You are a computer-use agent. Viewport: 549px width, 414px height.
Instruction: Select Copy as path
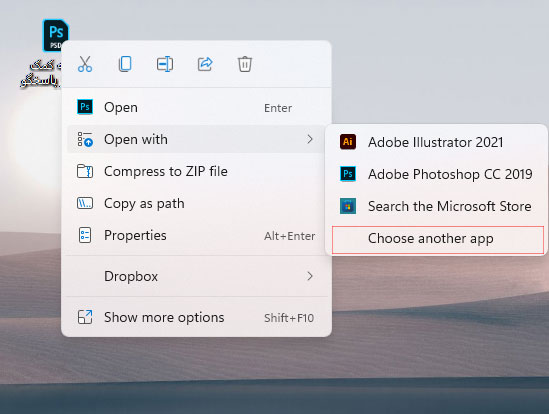point(196,203)
